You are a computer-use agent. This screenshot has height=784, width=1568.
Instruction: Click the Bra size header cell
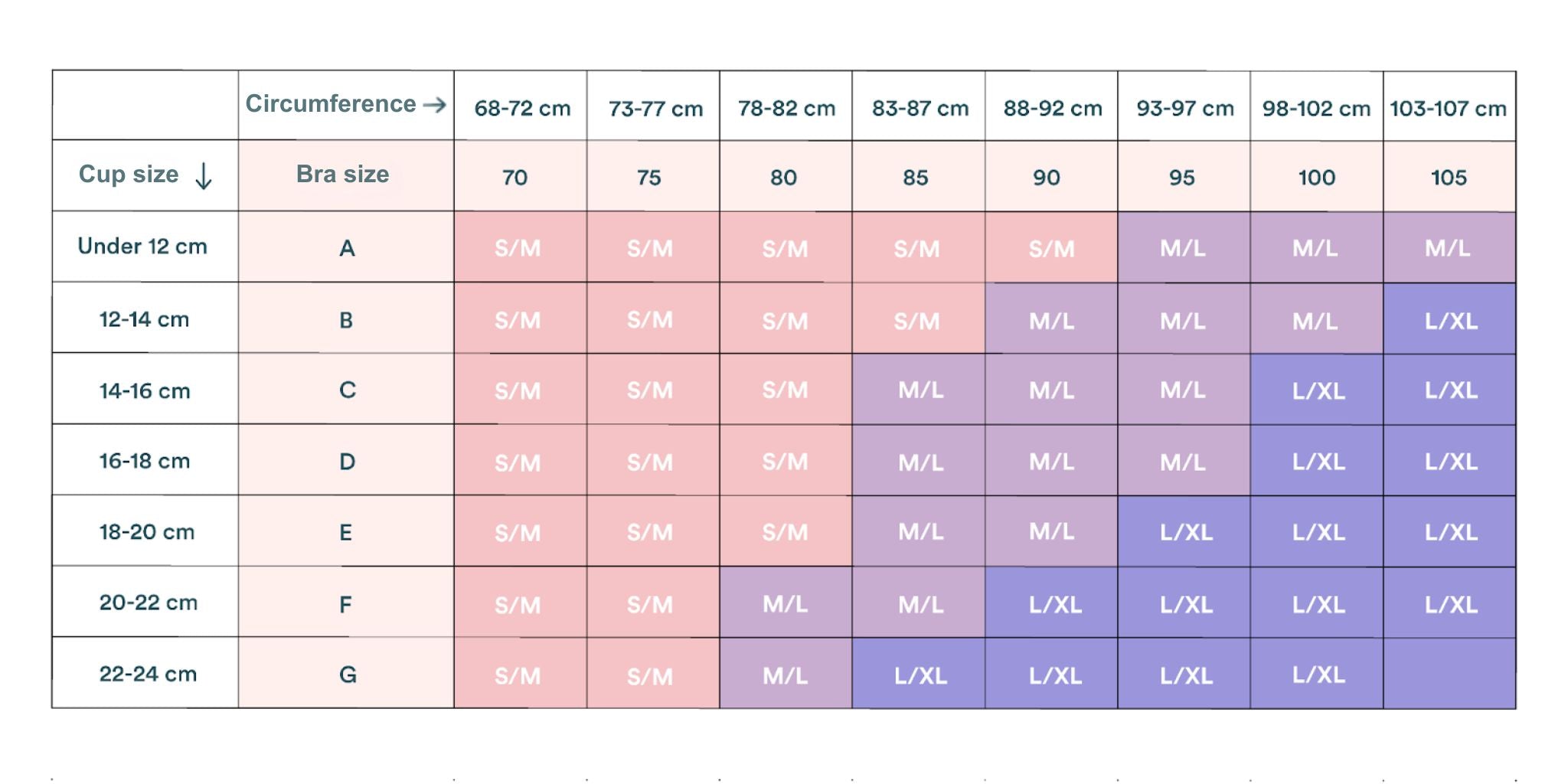point(343,175)
